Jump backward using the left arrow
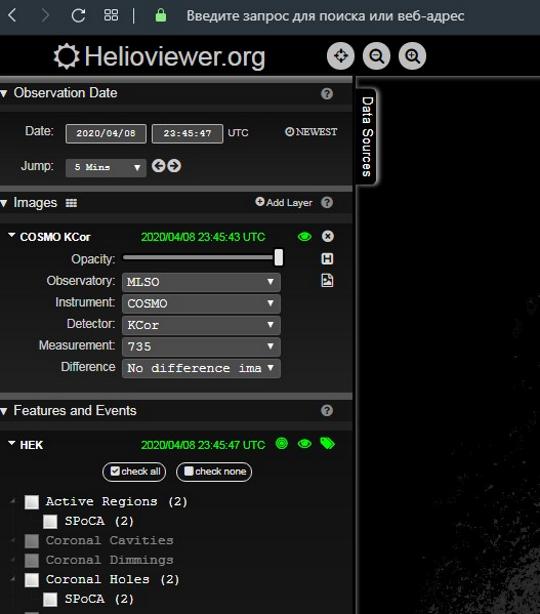 tap(159, 166)
